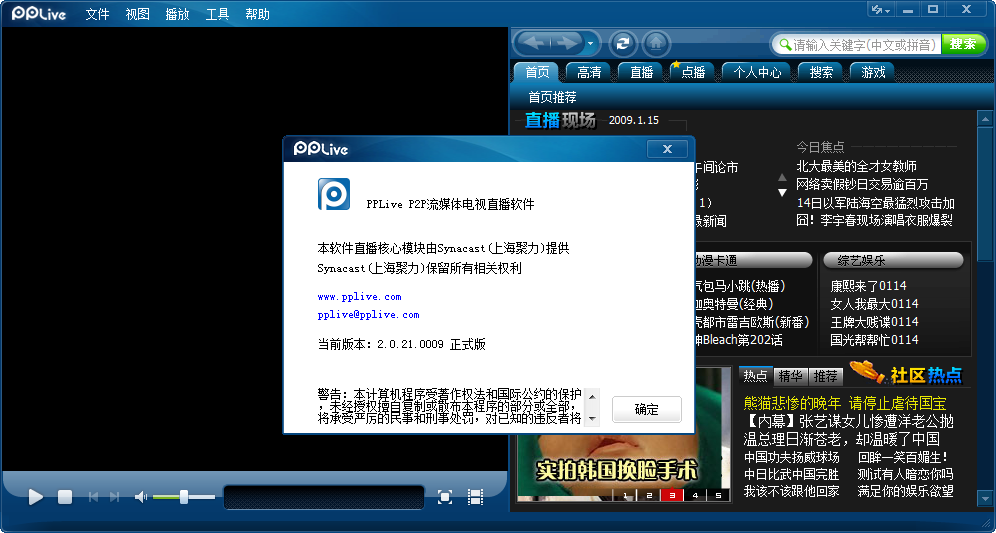Select slideshow page 4
Viewport: 996px width, 533px height.
click(695, 495)
